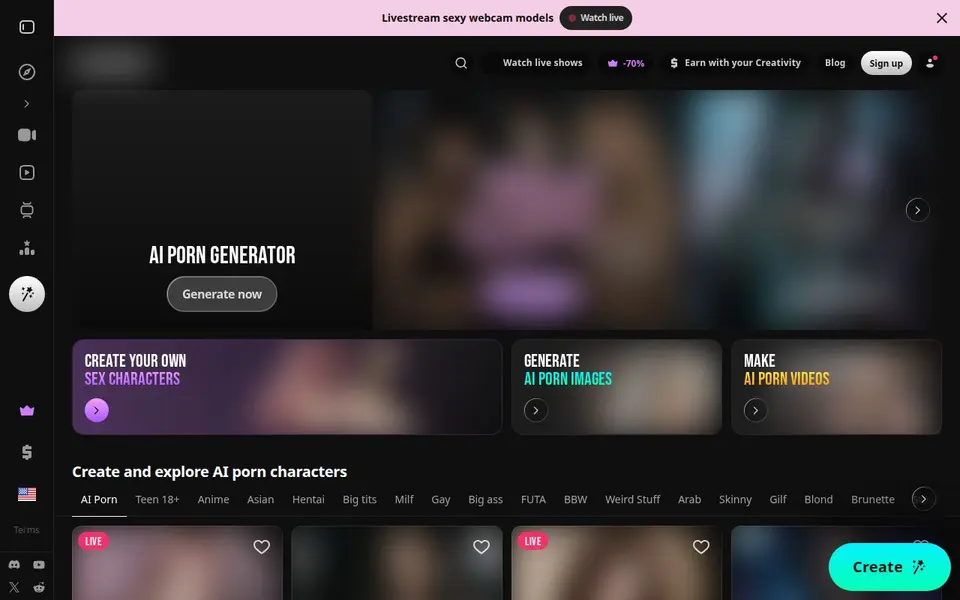Open Earn with your Creativity link
This screenshot has height=600, width=960.
tap(735, 62)
